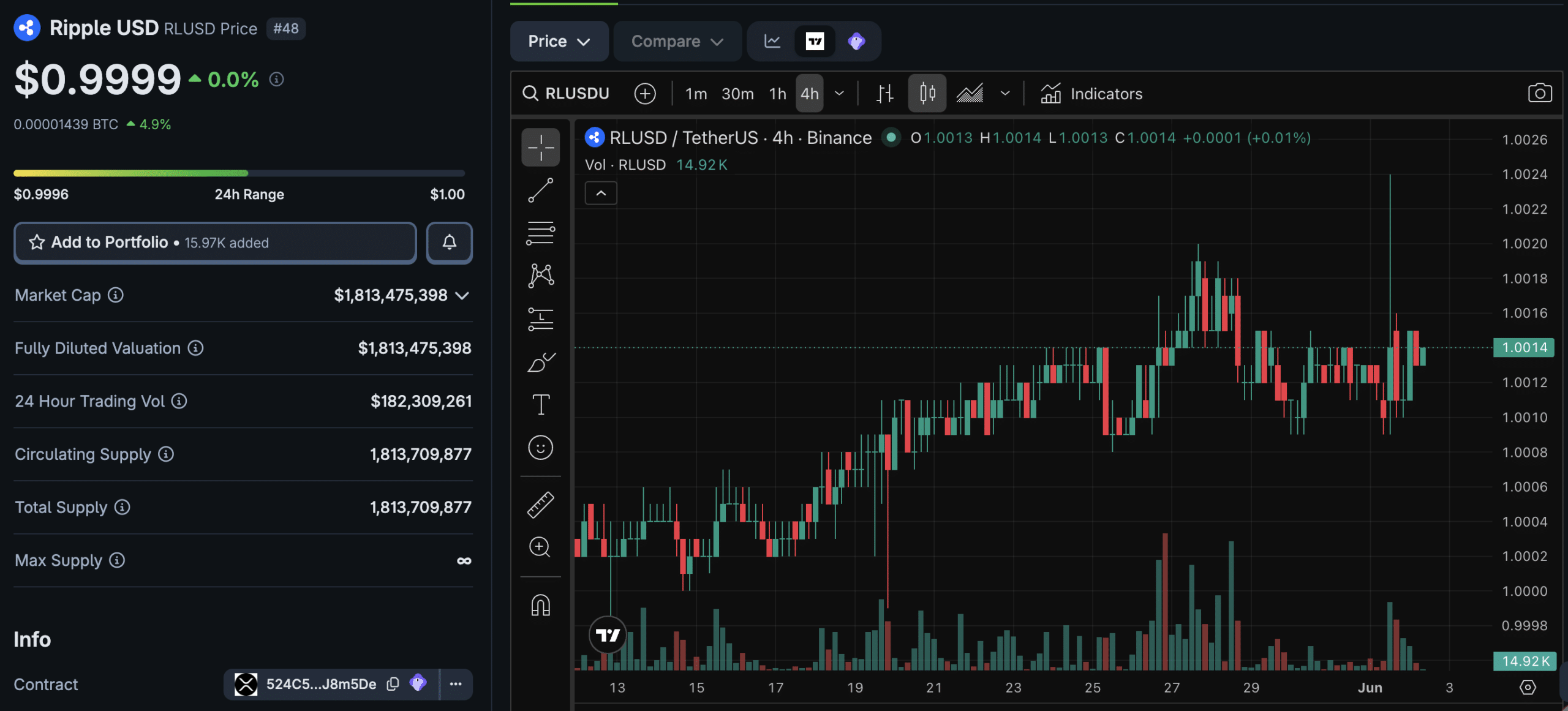
Task: Click the $182,309,261 trading volume value
Action: (421, 401)
